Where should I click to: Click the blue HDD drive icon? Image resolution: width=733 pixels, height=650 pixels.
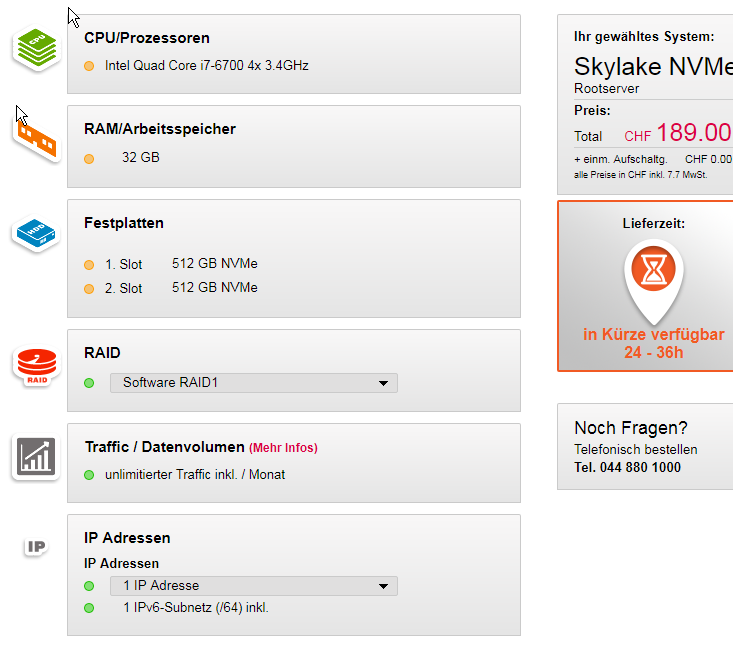pyautogui.click(x=36, y=233)
